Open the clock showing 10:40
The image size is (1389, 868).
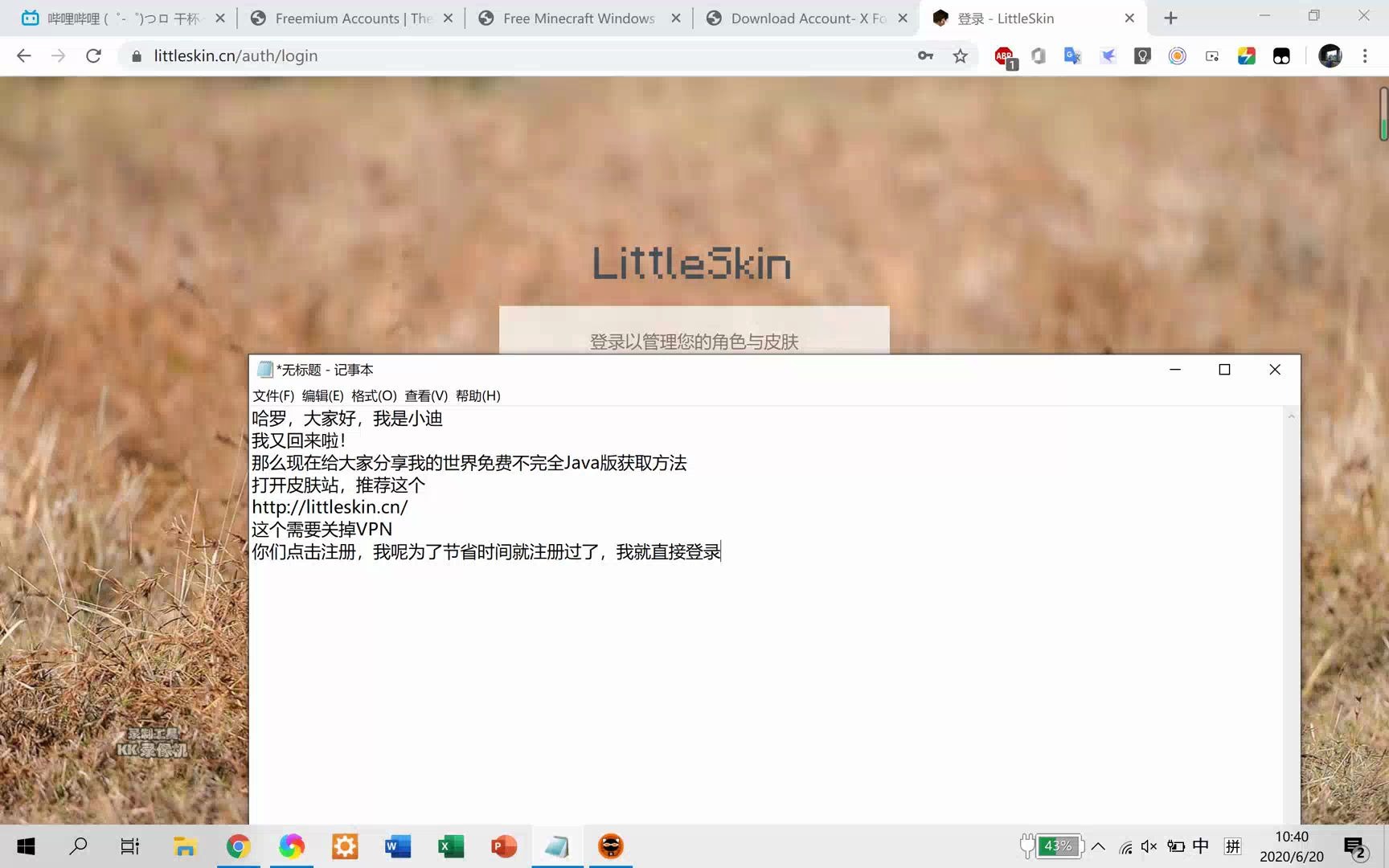[1291, 846]
